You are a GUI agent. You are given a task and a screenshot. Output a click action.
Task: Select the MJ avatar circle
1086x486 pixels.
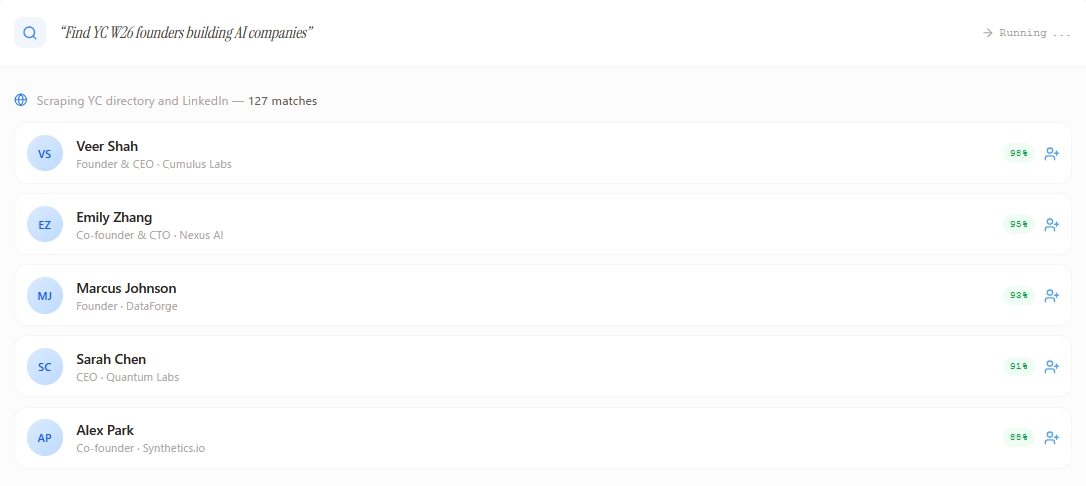[x=45, y=296]
